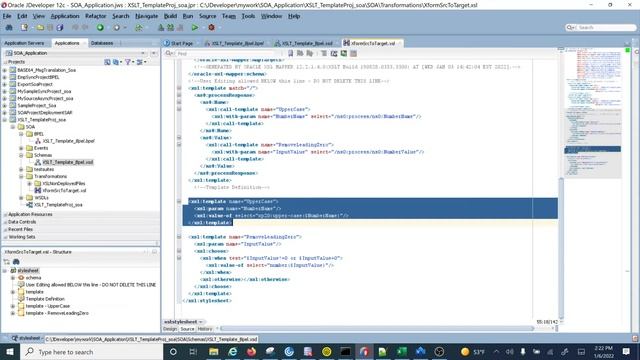
Task: Expand the Data Controls section
Action: (5, 222)
